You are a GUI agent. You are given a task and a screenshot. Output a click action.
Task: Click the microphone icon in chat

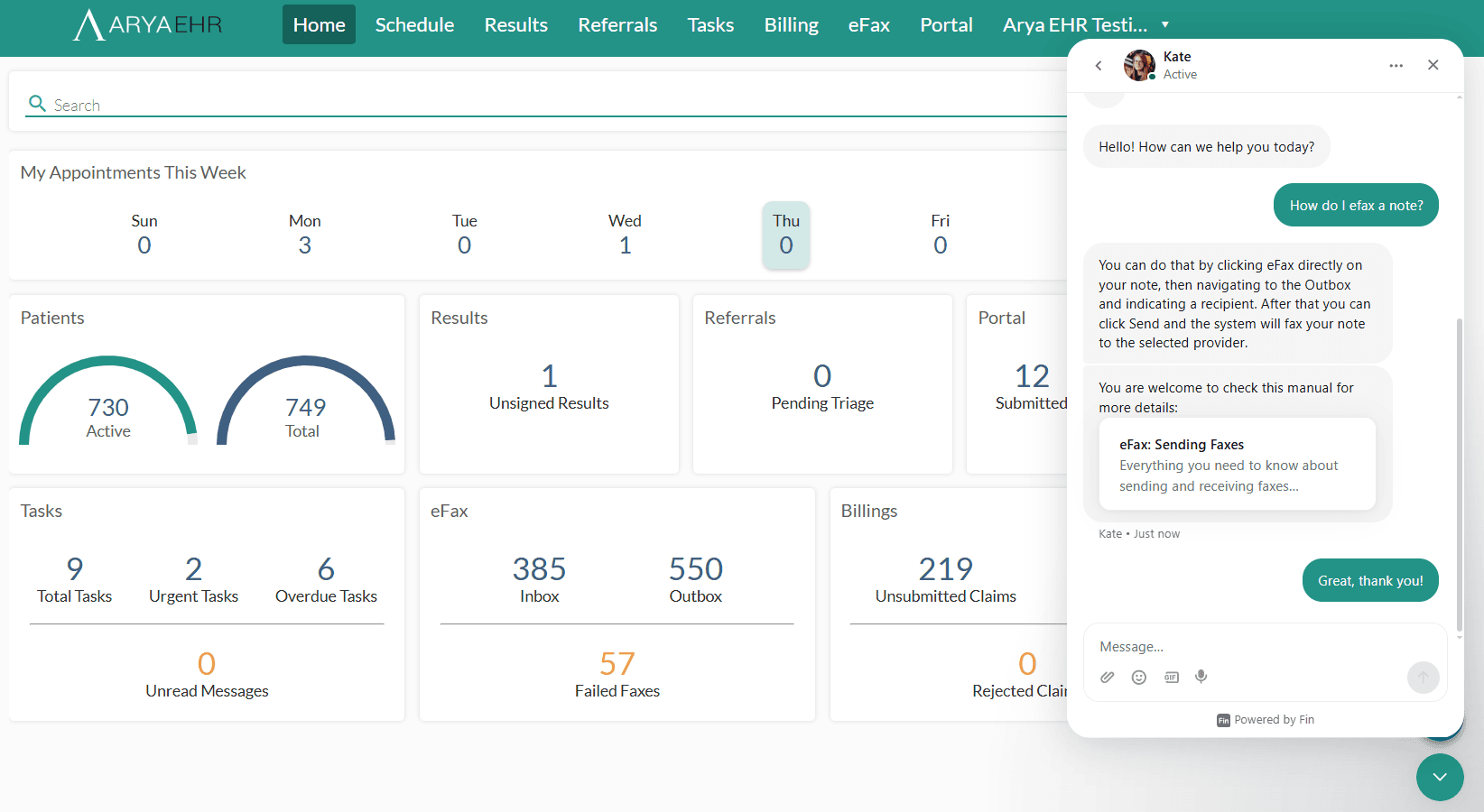pyautogui.click(x=1201, y=677)
